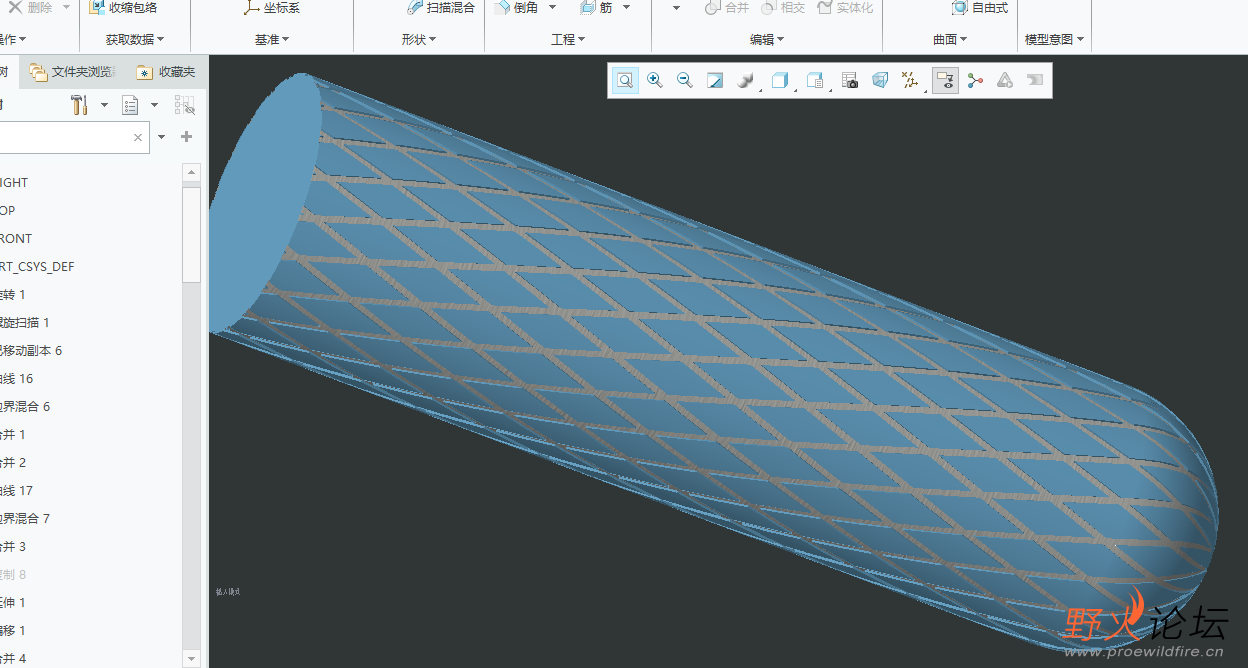Click the Zoom In magnifier icon
The width and height of the screenshot is (1248, 668).
655,81
